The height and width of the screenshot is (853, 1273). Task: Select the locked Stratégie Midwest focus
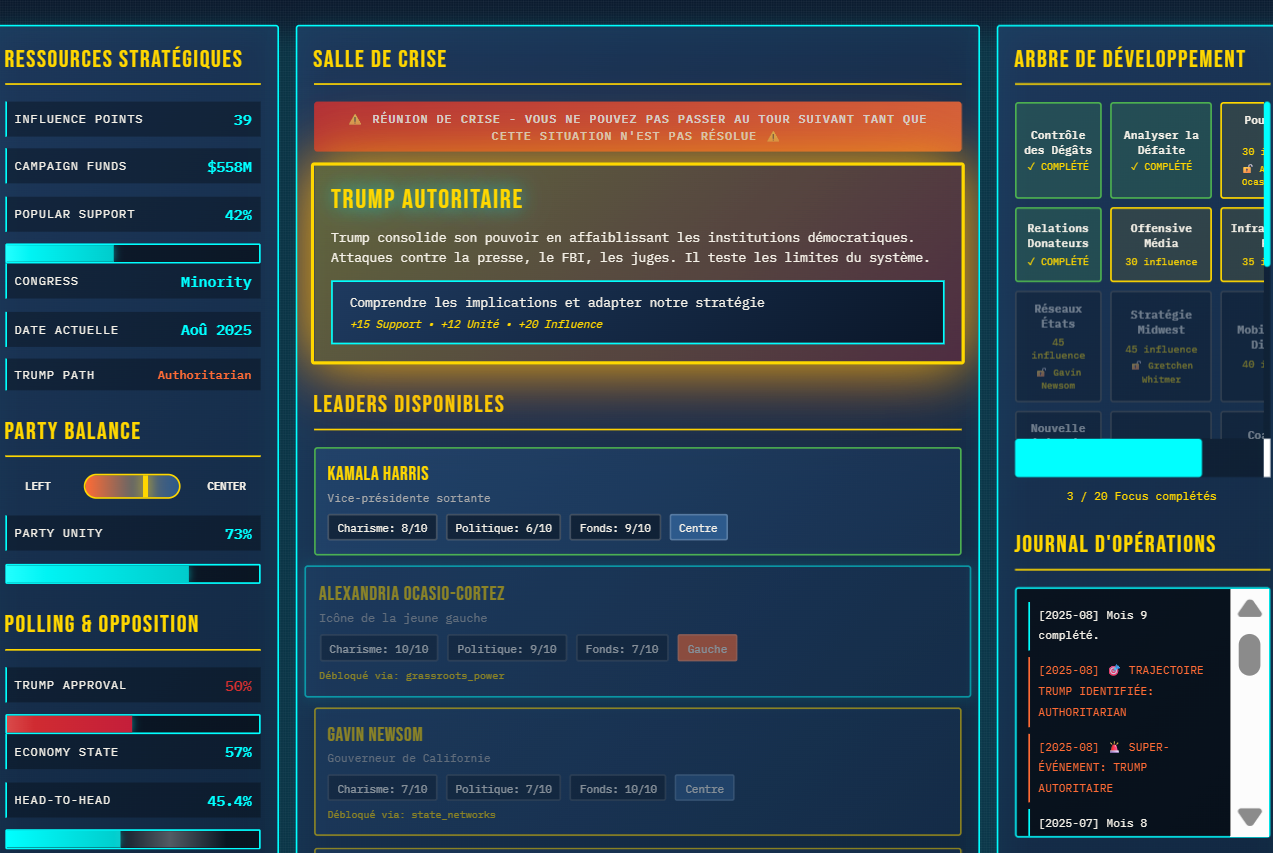(1160, 346)
